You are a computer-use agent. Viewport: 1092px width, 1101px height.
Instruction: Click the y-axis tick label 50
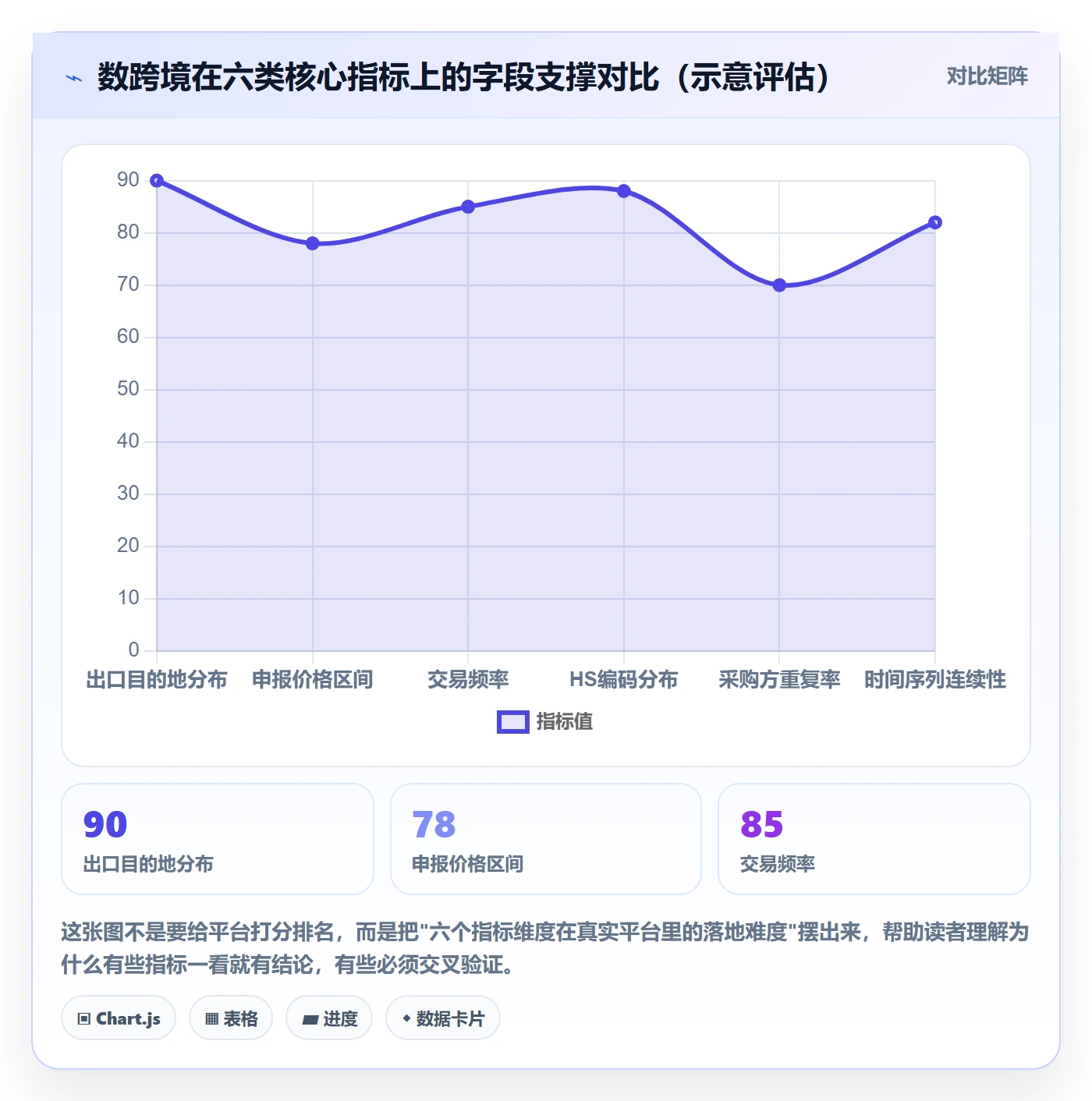(128, 389)
